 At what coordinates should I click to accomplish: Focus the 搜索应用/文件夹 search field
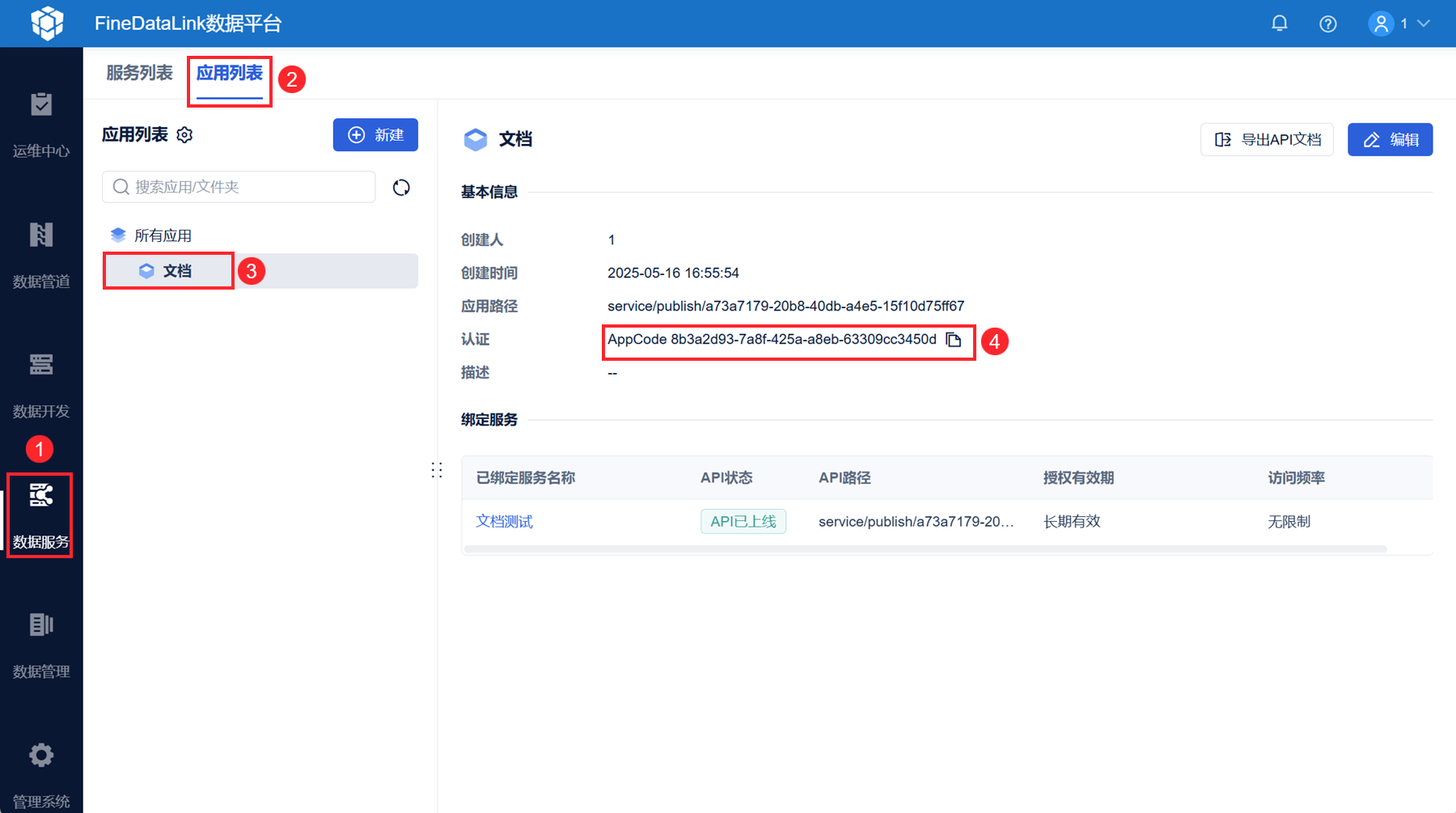pyautogui.click(x=239, y=187)
